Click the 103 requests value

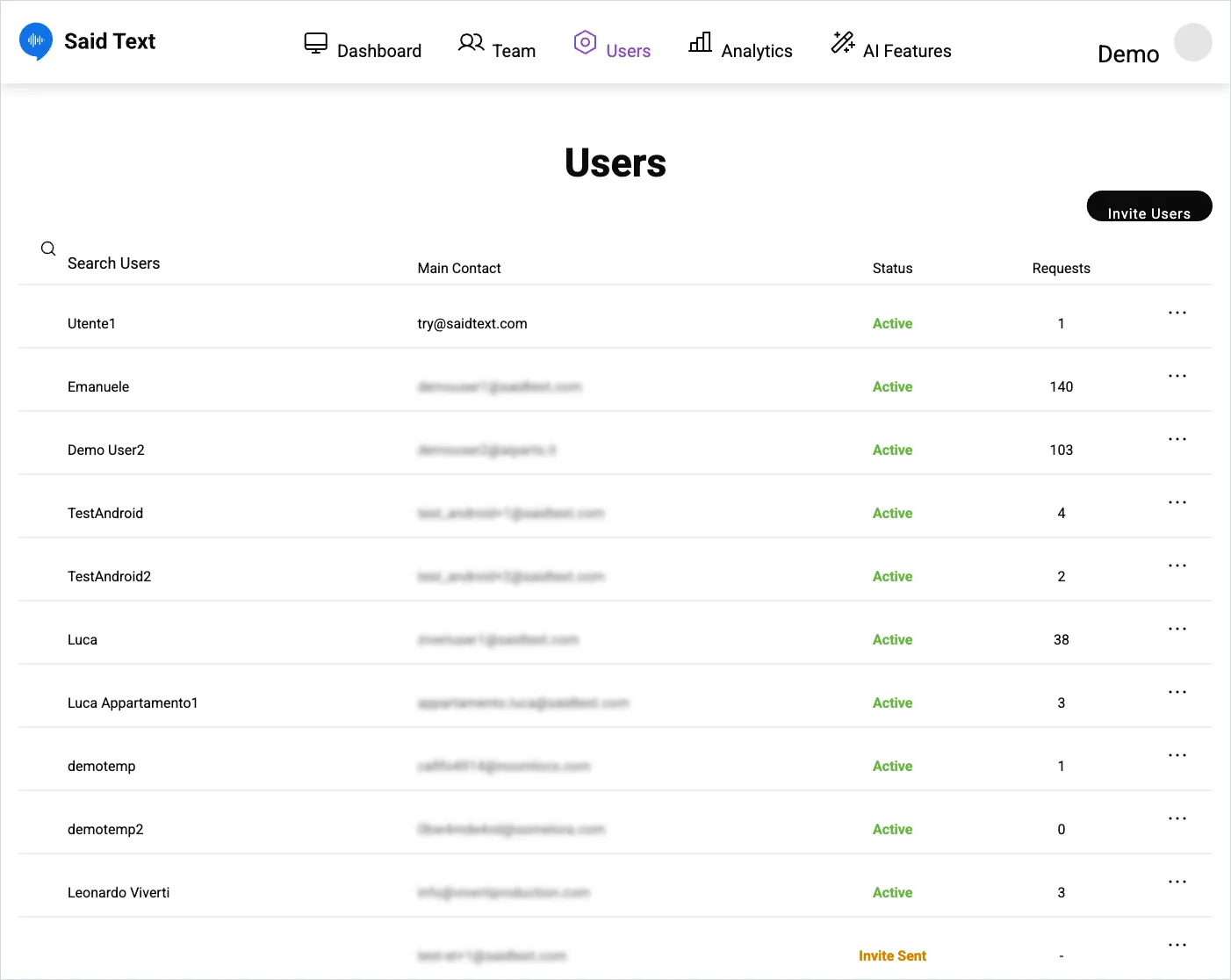(x=1062, y=450)
